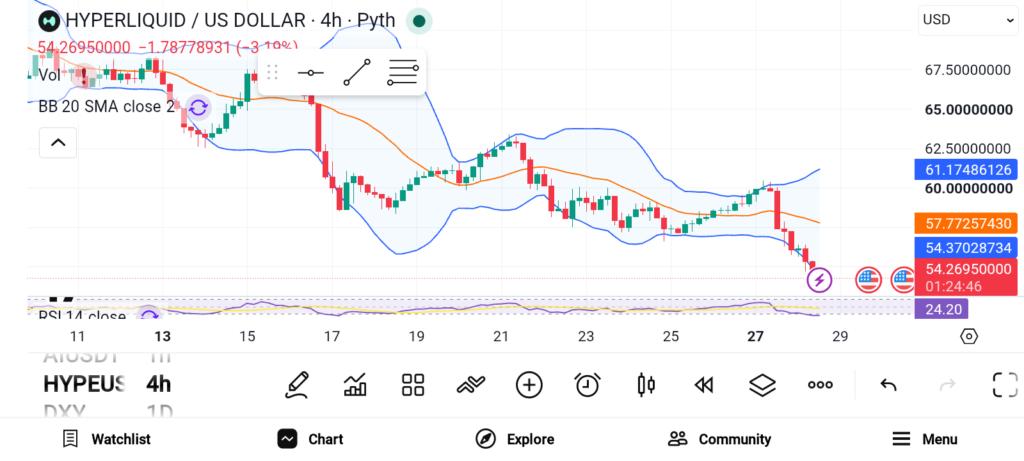The width and height of the screenshot is (1024, 461).
Task: Open the second US flag economic event
Action: pos(903,280)
